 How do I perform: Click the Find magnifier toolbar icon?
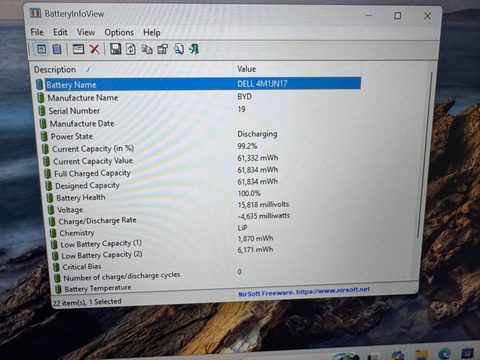point(179,49)
